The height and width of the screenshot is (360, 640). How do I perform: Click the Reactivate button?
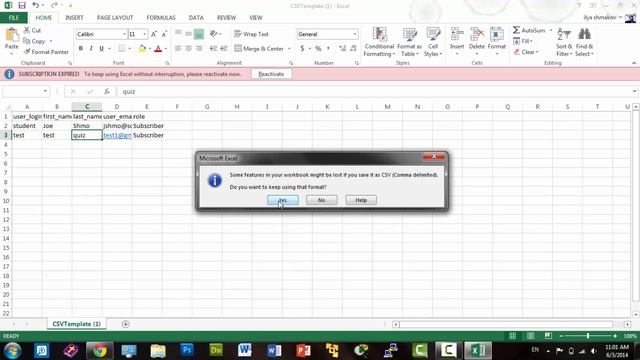(x=271, y=74)
